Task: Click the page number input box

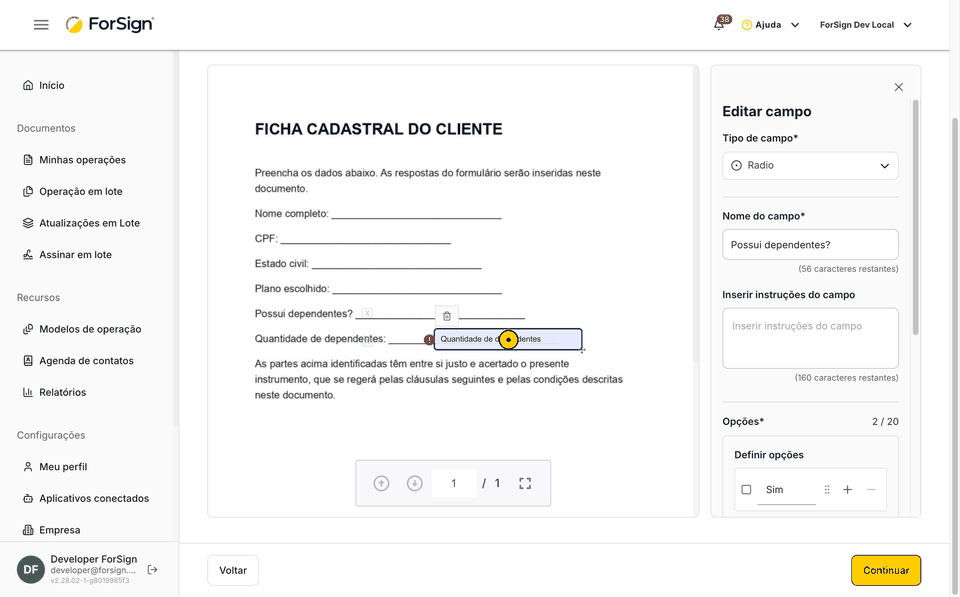Action: (x=454, y=484)
